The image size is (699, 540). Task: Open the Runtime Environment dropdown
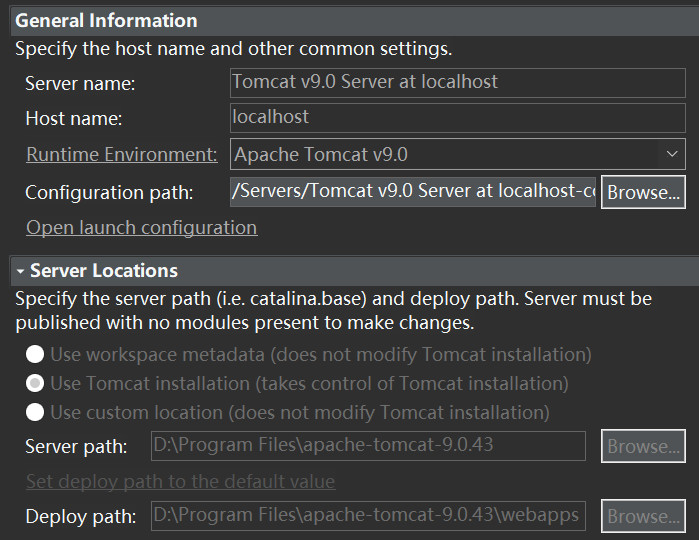pos(671,154)
